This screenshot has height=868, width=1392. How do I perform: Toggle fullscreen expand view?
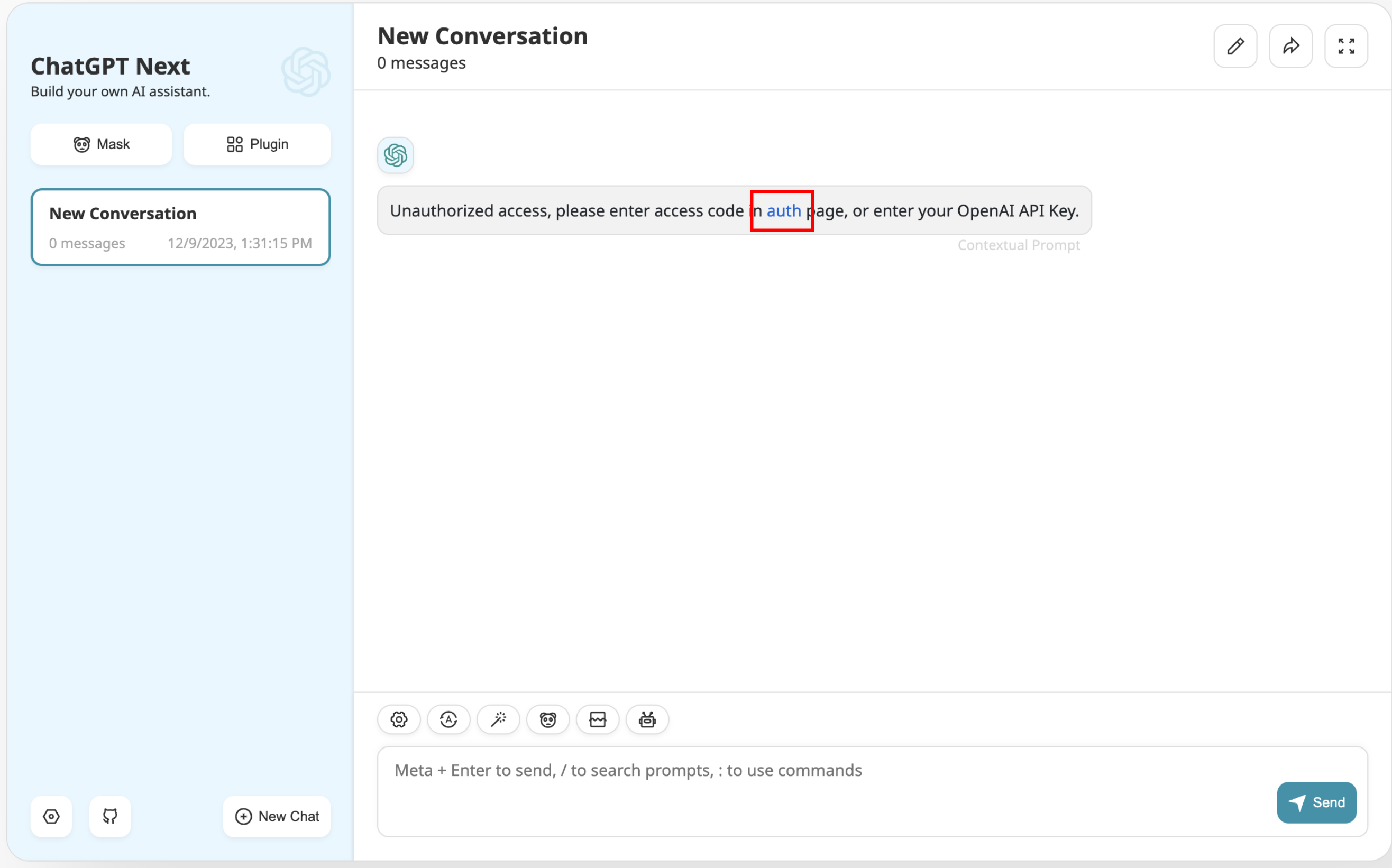point(1348,47)
